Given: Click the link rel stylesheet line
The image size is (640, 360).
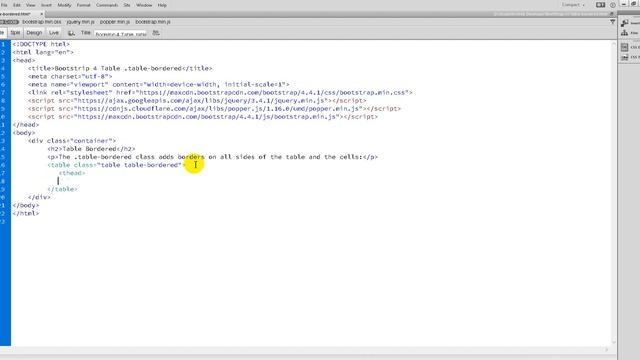Looking at the screenshot, I should click(220, 93).
